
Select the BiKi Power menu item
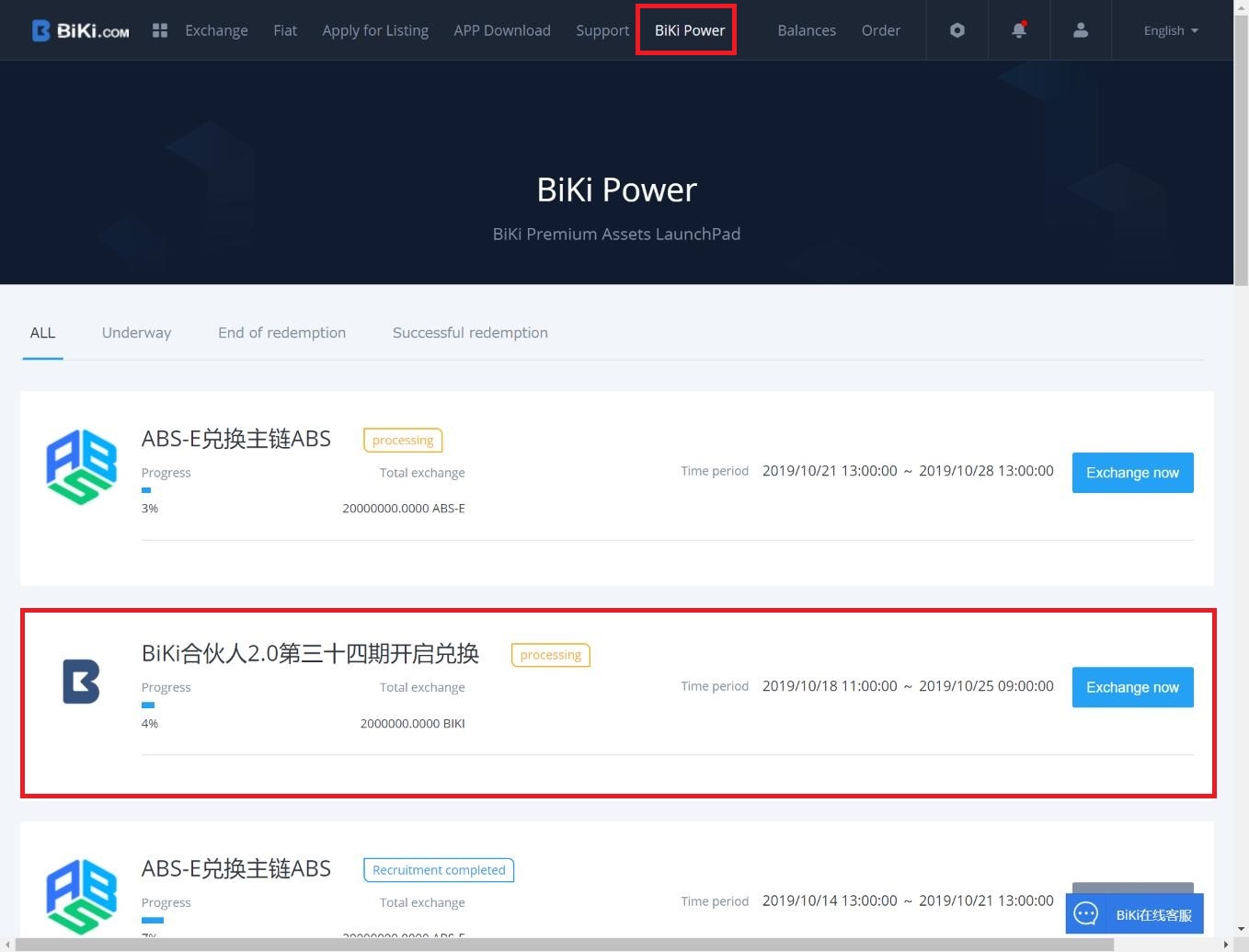(x=690, y=30)
